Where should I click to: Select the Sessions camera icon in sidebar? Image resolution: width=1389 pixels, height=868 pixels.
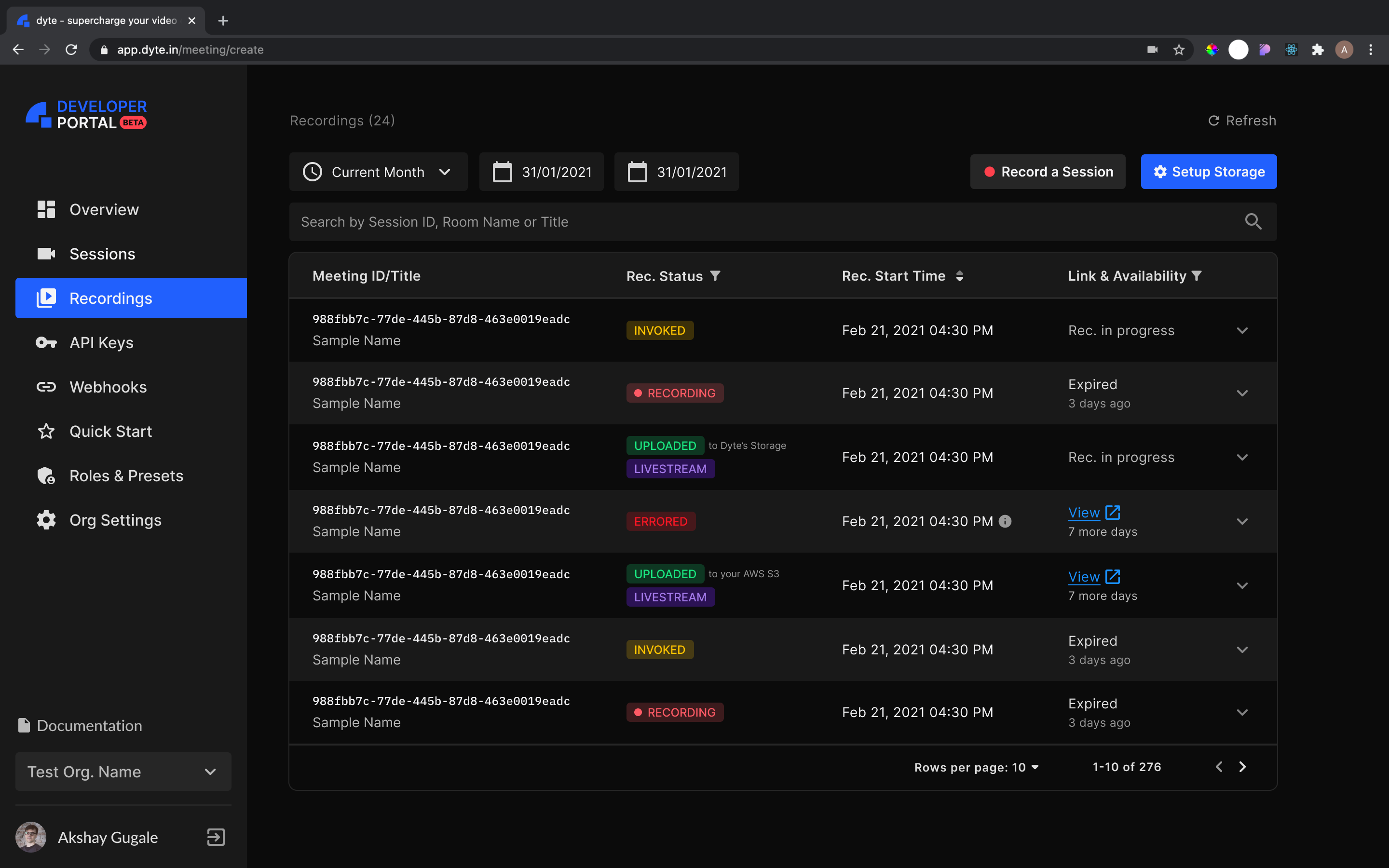tap(46, 254)
